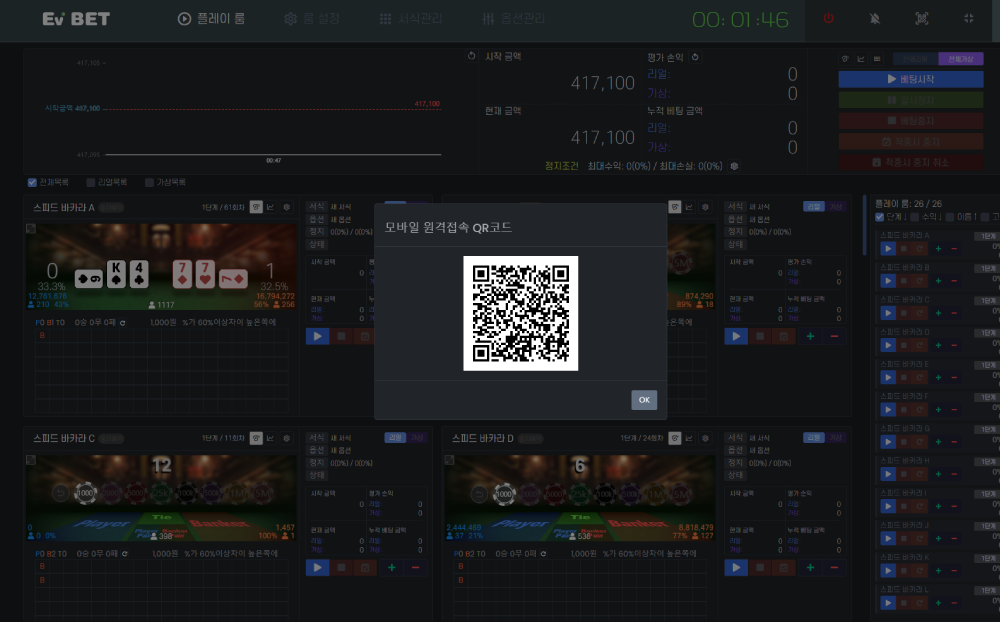Toggle the 수익 sort checkbox in room list

click(x=915, y=217)
